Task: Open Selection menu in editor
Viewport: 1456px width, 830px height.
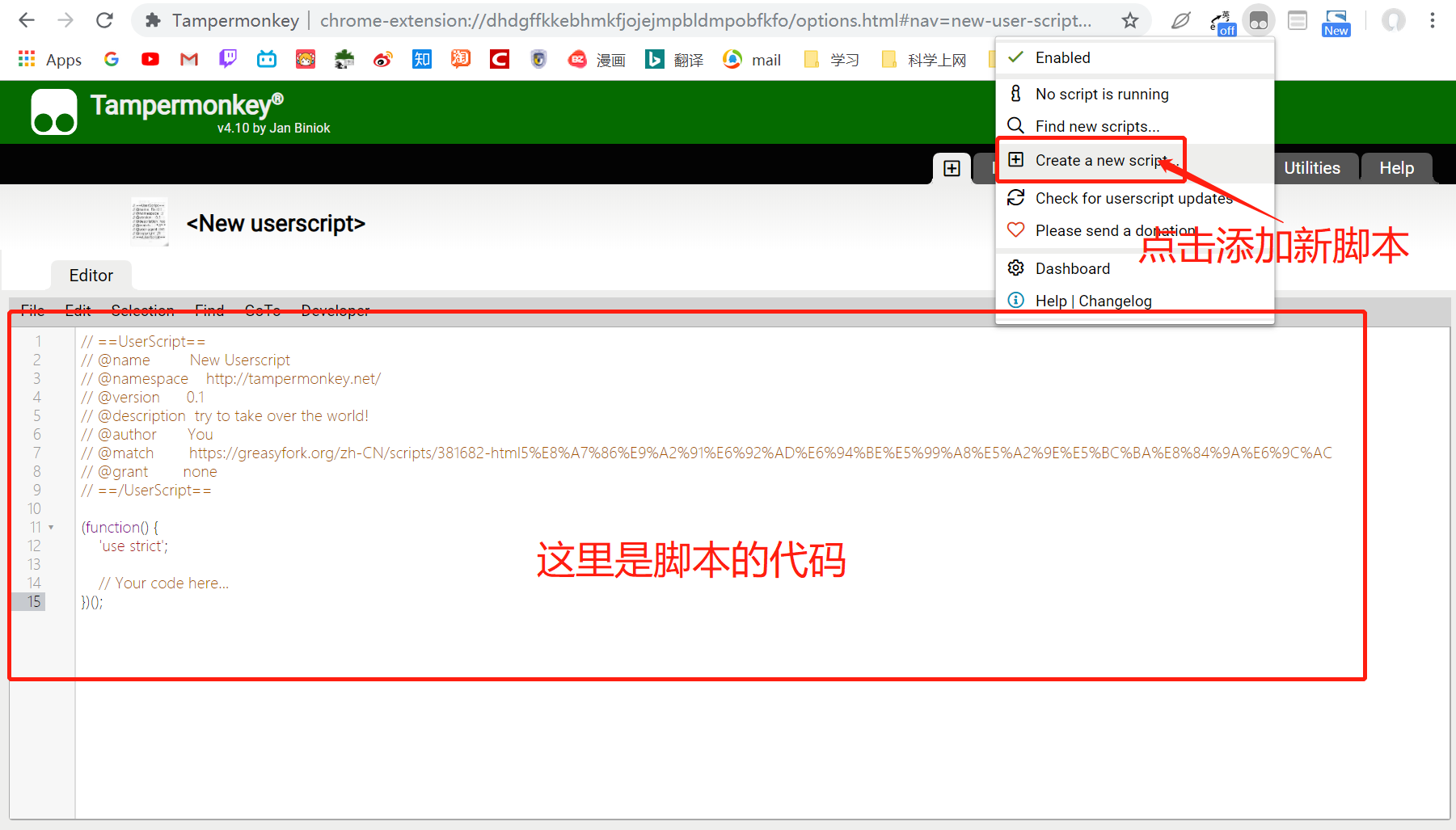Action: [x=142, y=310]
